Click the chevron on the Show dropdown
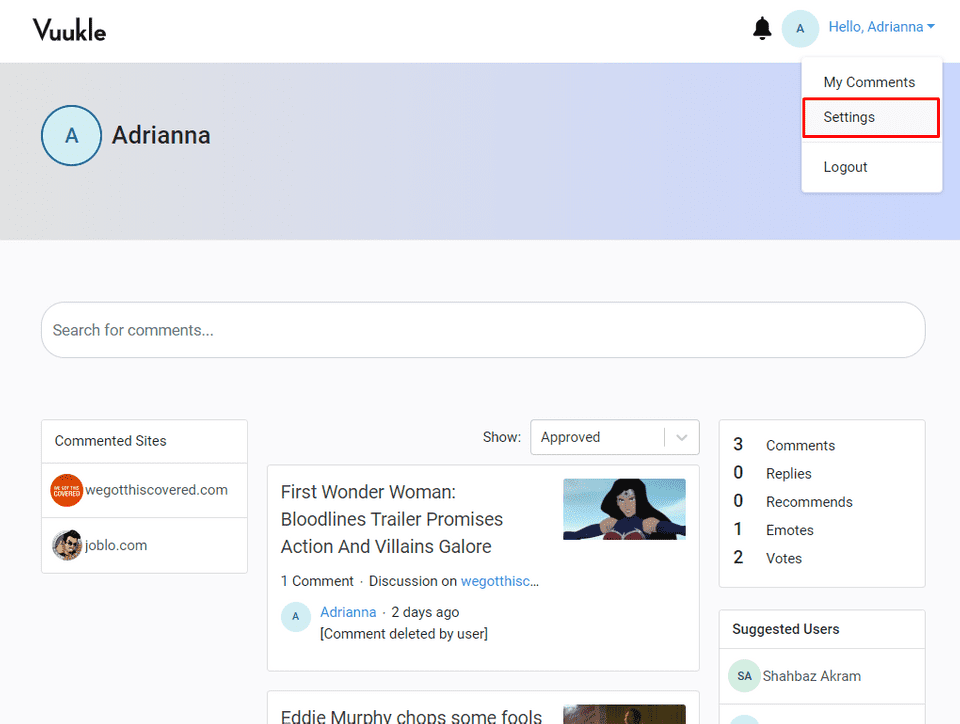The image size is (960, 724). pos(681,437)
